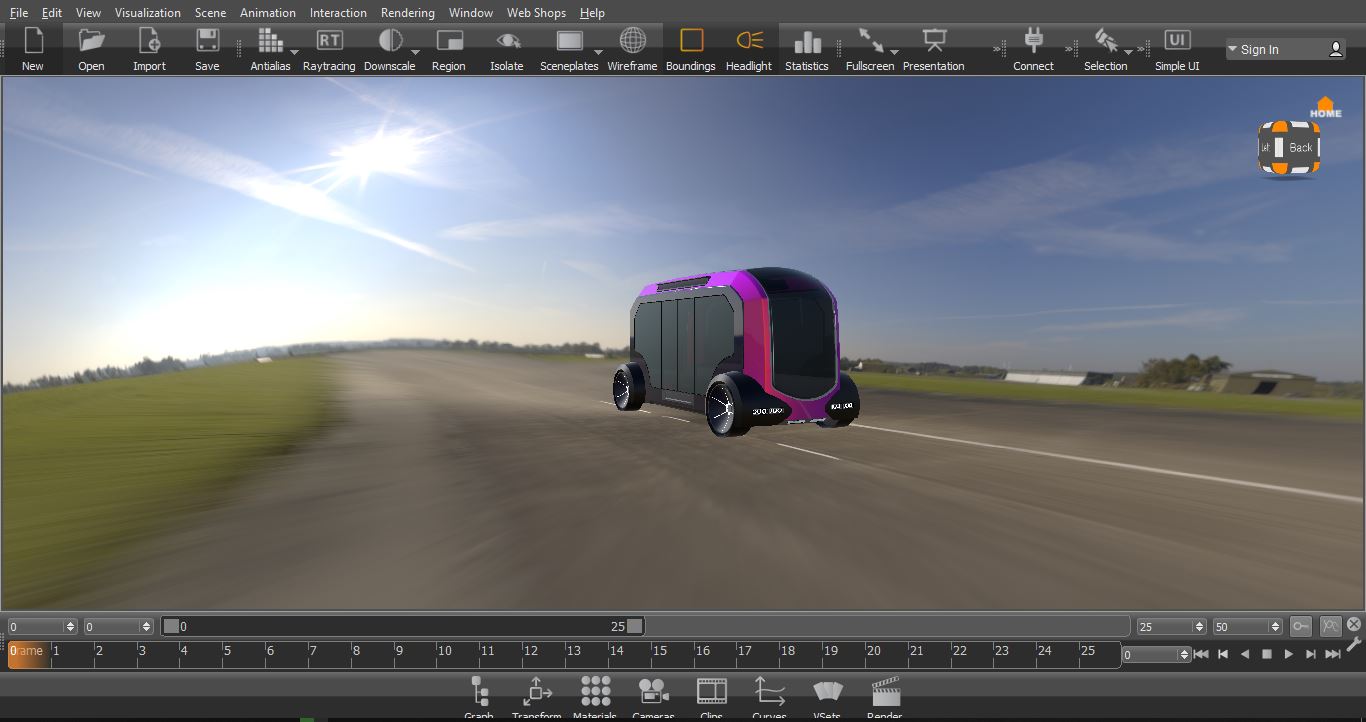This screenshot has height=722, width=1366.
Task: Click the Import file icon
Action: pyautogui.click(x=149, y=41)
